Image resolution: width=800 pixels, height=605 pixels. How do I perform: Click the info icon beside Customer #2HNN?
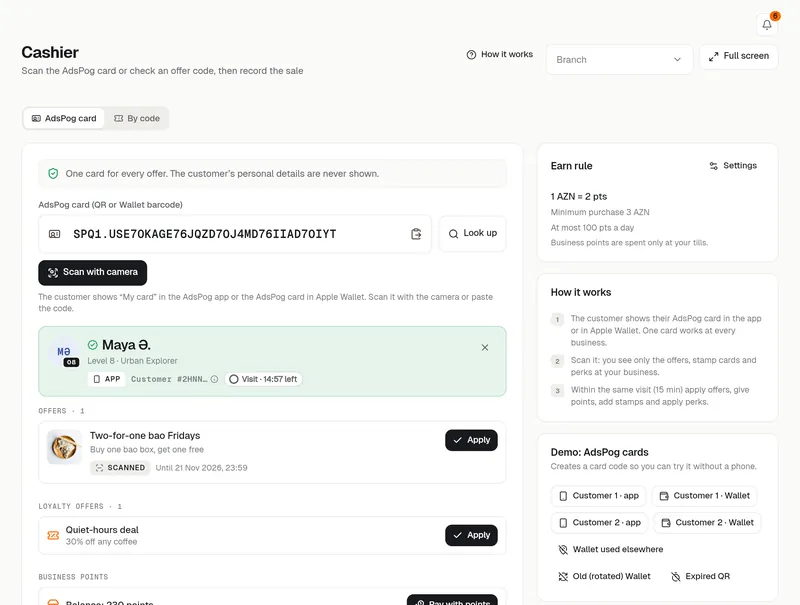coord(214,379)
